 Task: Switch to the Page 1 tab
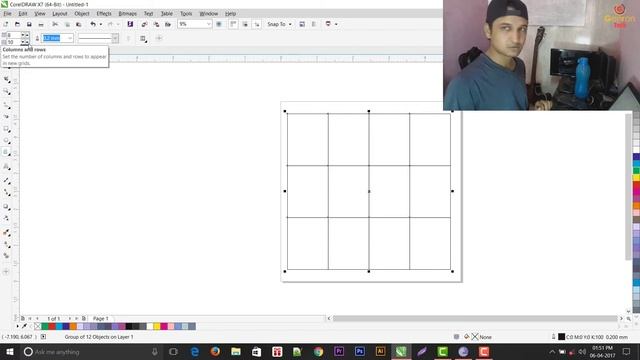[100, 318]
